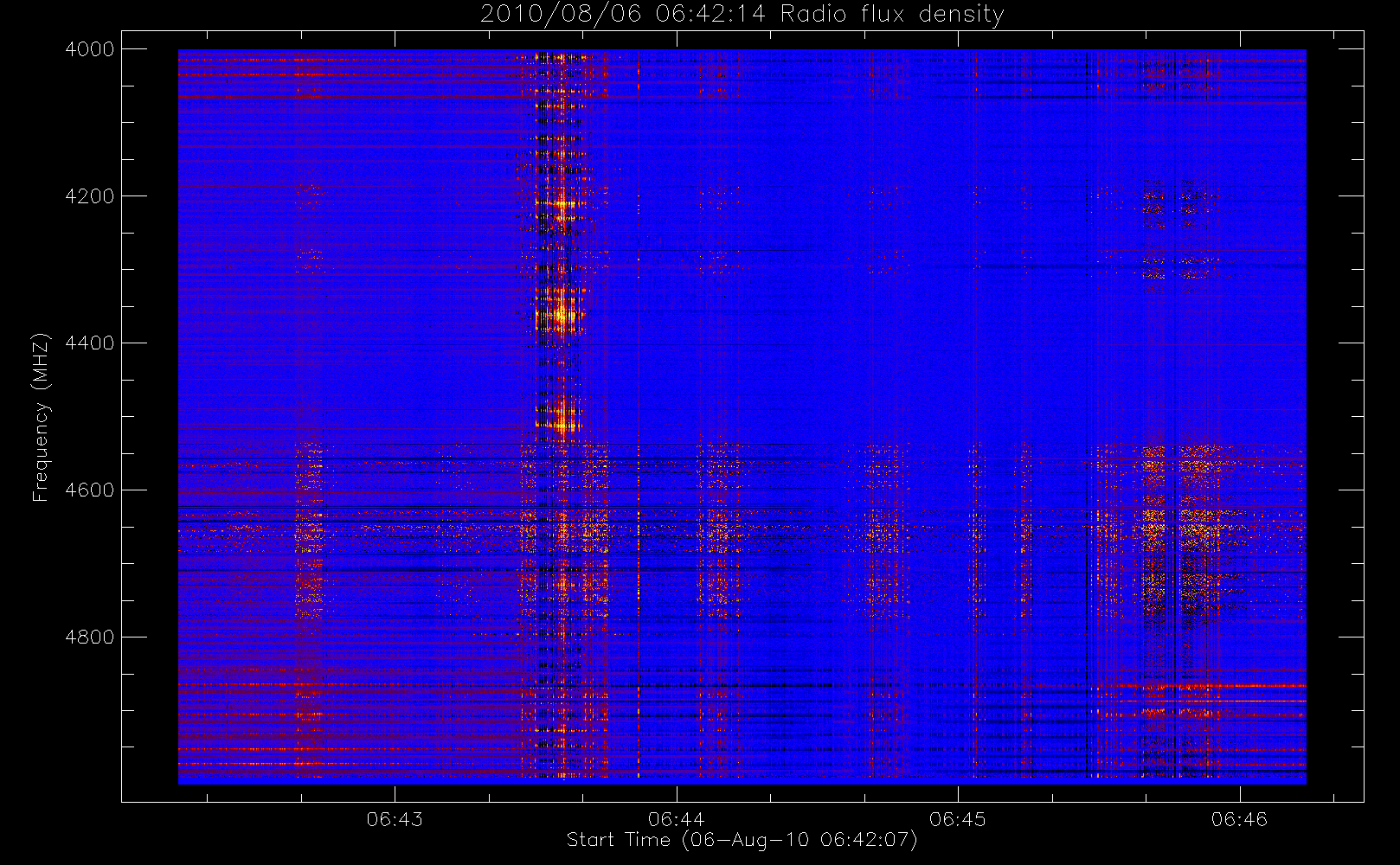The image size is (1400, 865).
Task: Select the 4600 frequency axis label
Action: pyautogui.click(x=89, y=490)
